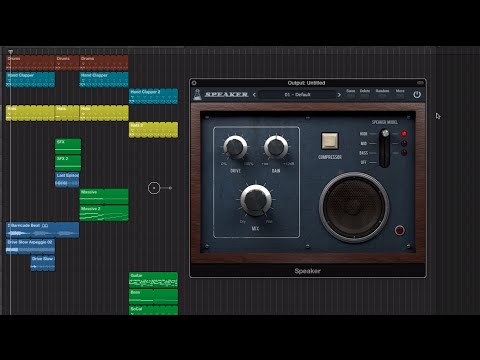The image size is (480, 360).
Task: Click the Save preset button
Action: [351, 93]
